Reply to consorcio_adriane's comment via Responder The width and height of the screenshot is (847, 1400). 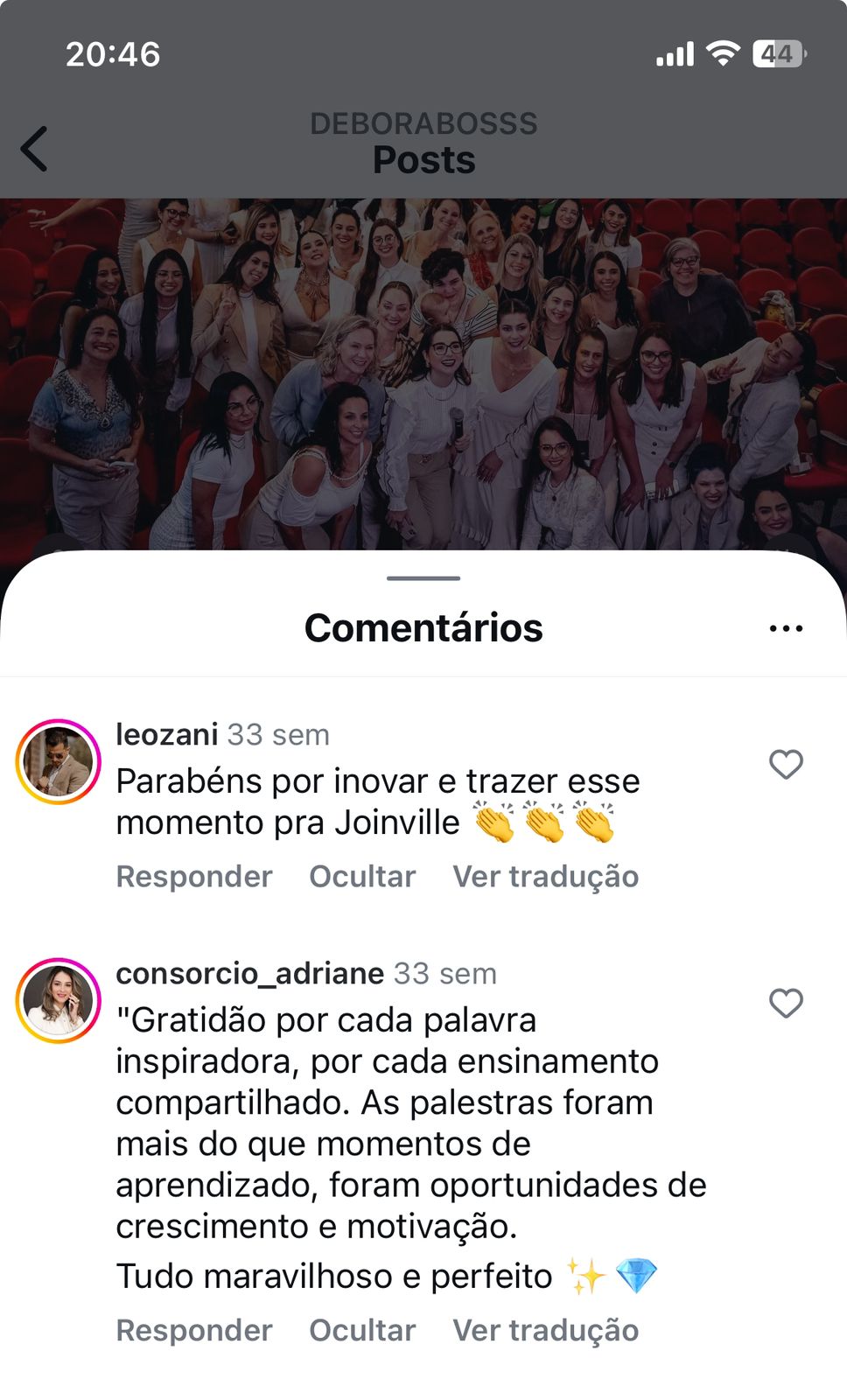tap(194, 1331)
